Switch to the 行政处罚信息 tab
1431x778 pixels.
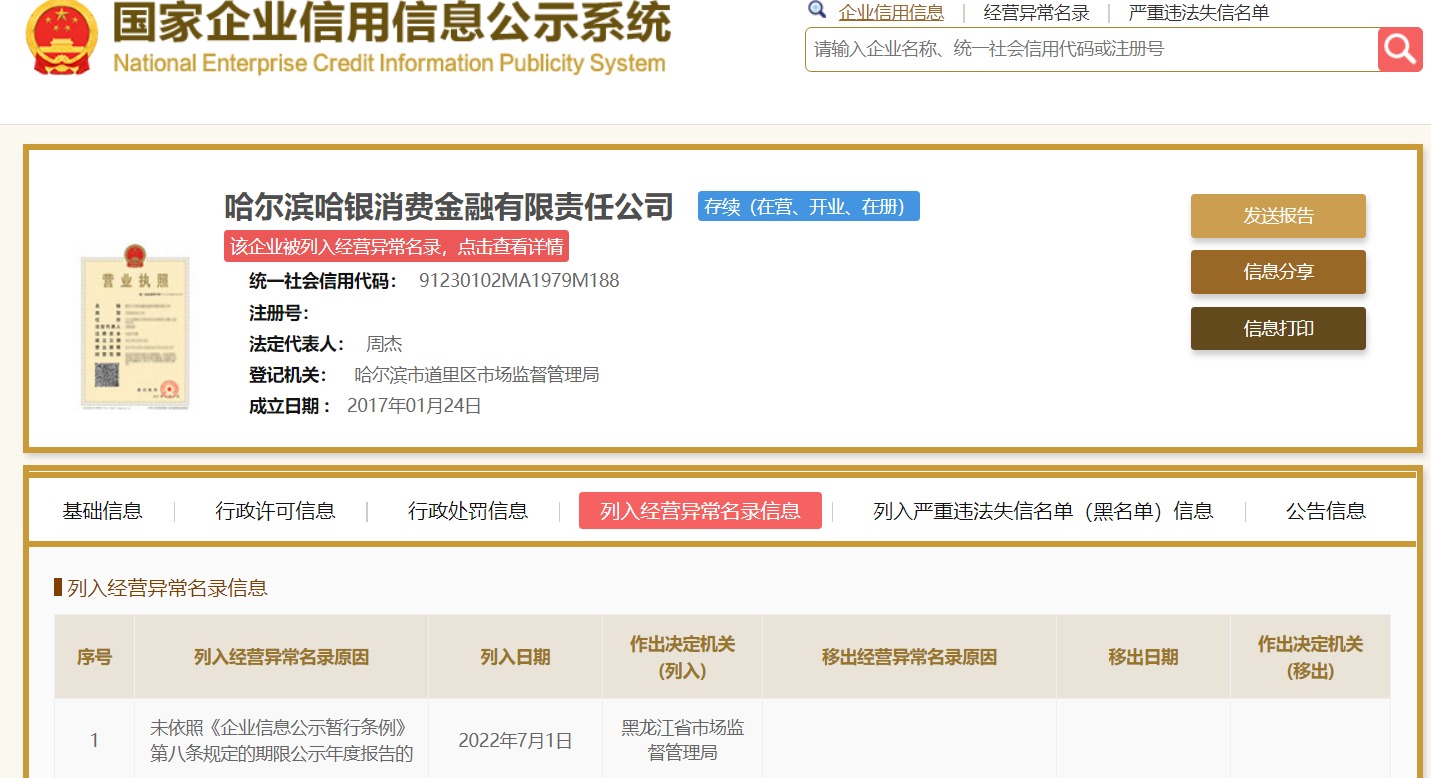[468, 511]
